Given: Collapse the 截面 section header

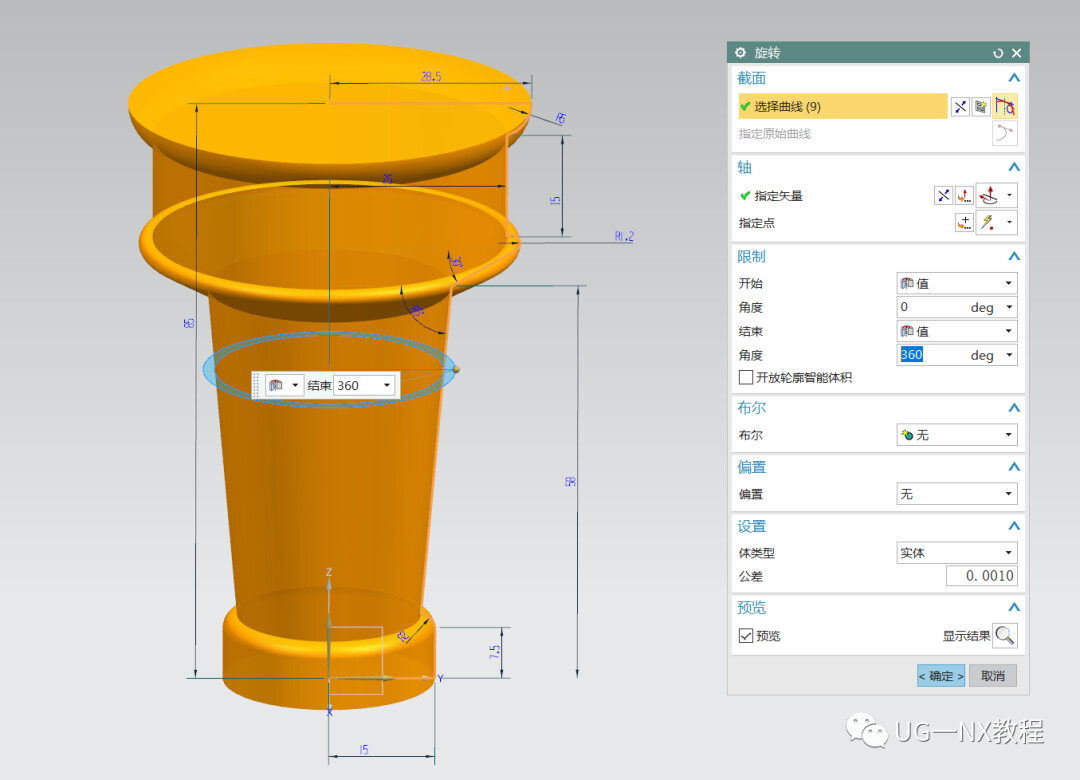Looking at the screenshot, I should click(1014, 78).
